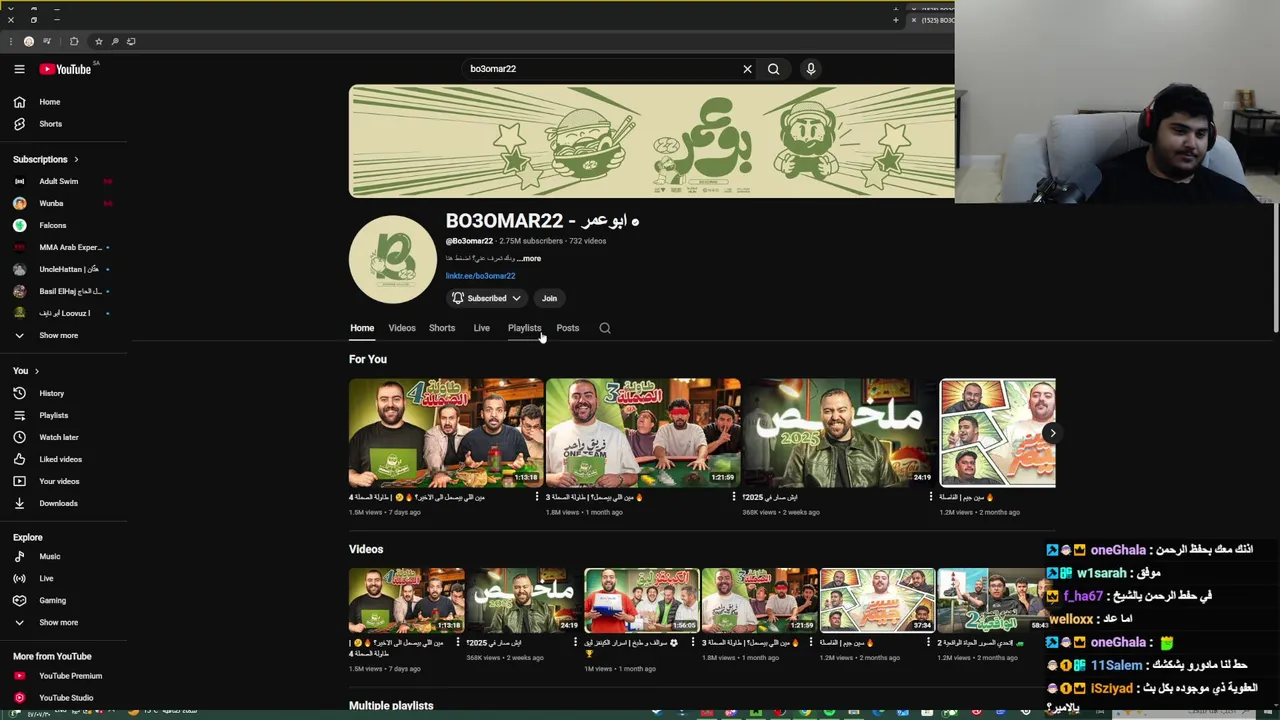Switch to the channel Shorts tab
The height and width of the screenshot is (720, 1280).
(x=442, y=328)
